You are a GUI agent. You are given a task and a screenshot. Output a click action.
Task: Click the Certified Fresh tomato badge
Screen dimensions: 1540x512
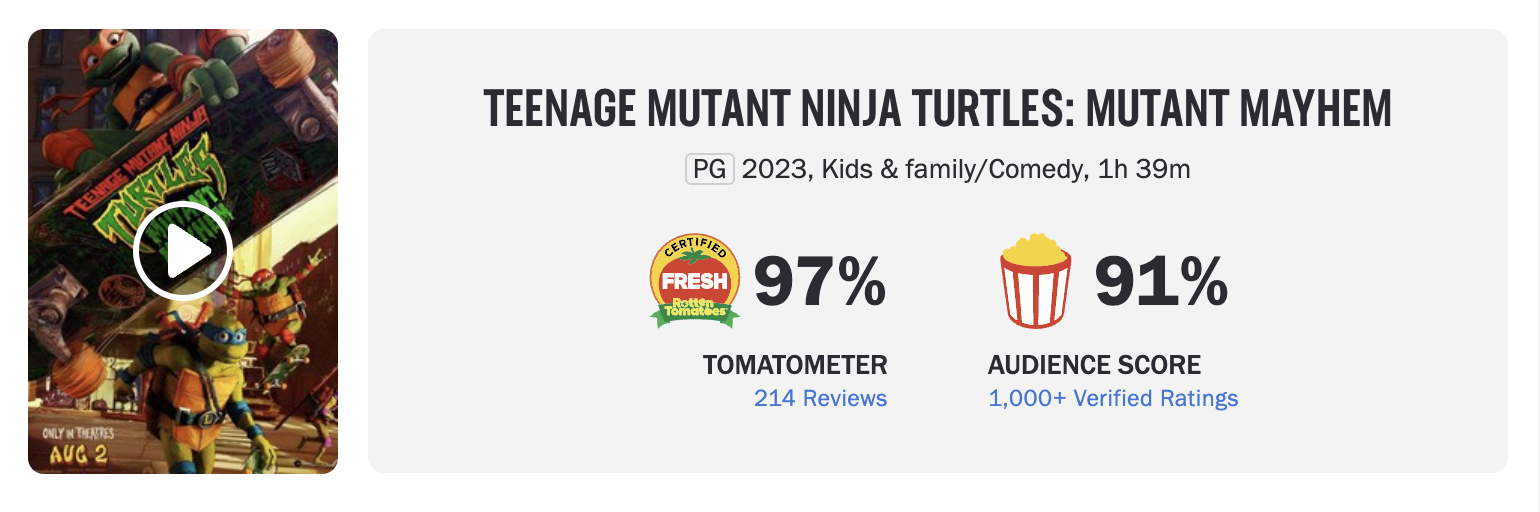point(695,282)
